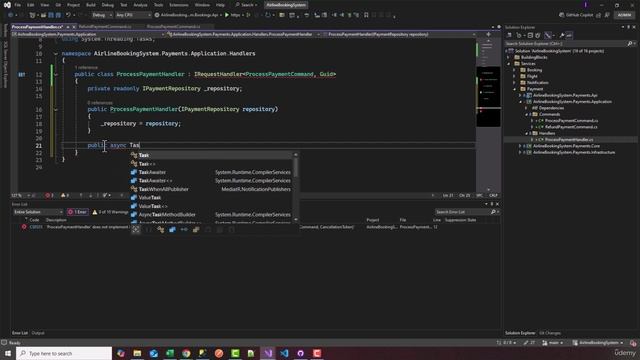This screenshot has width=640, height=360.
Task: Open the Debug menu
Action: 108,5
